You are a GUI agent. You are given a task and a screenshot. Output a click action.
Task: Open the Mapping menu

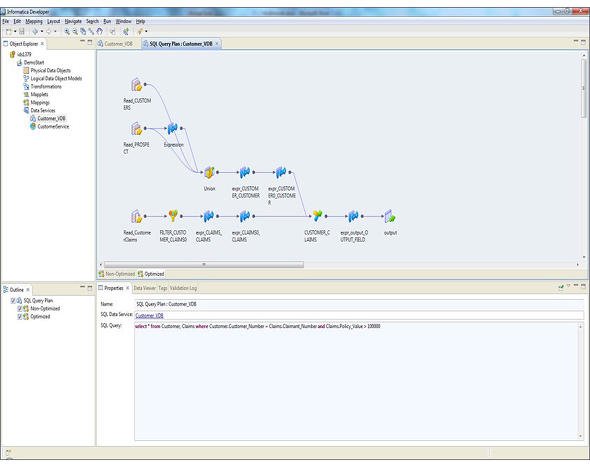pos(34,21)
